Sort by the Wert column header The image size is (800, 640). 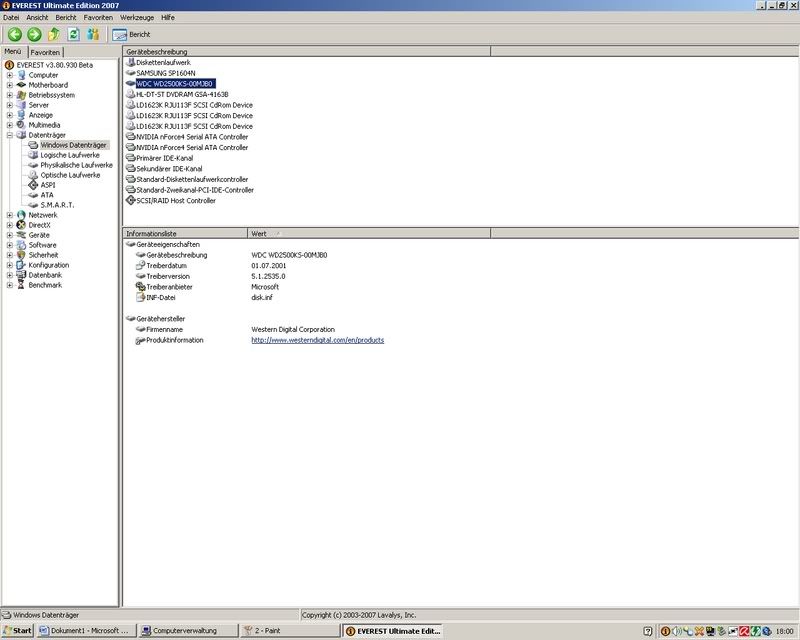pyautogui.click(x=259, y=233)
